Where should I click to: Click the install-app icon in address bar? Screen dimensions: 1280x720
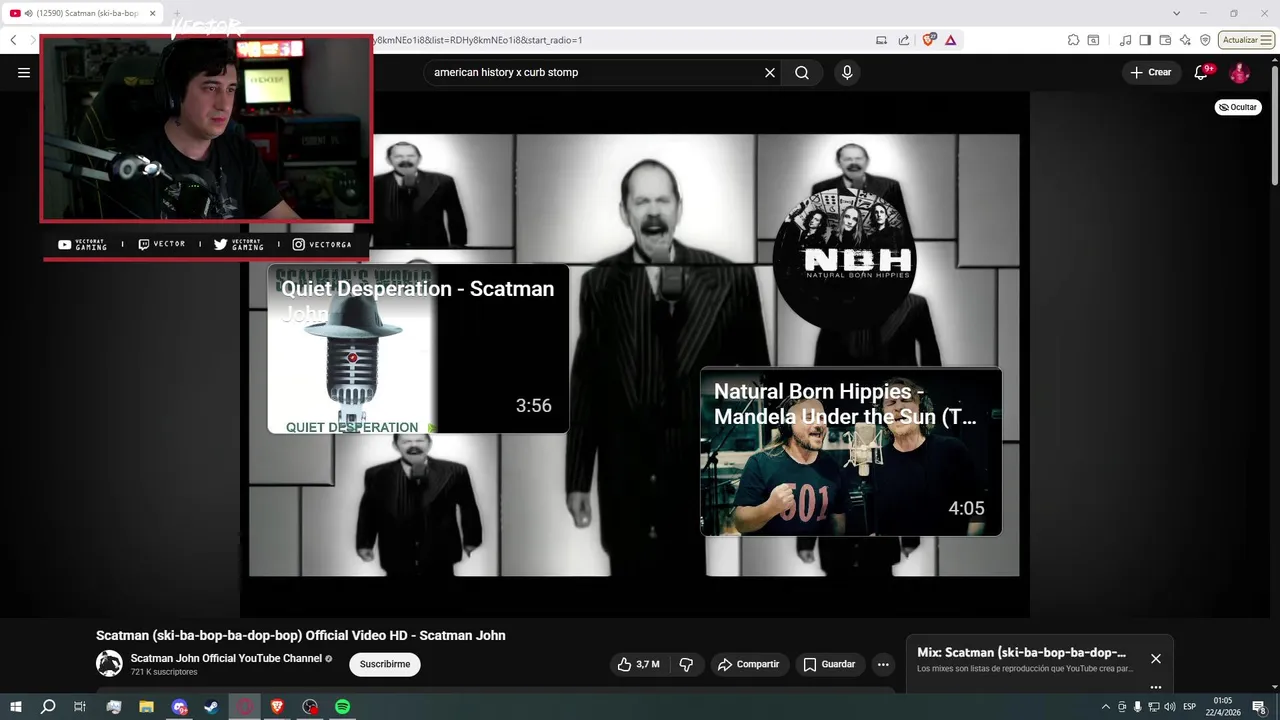click(x=881, y=40)
